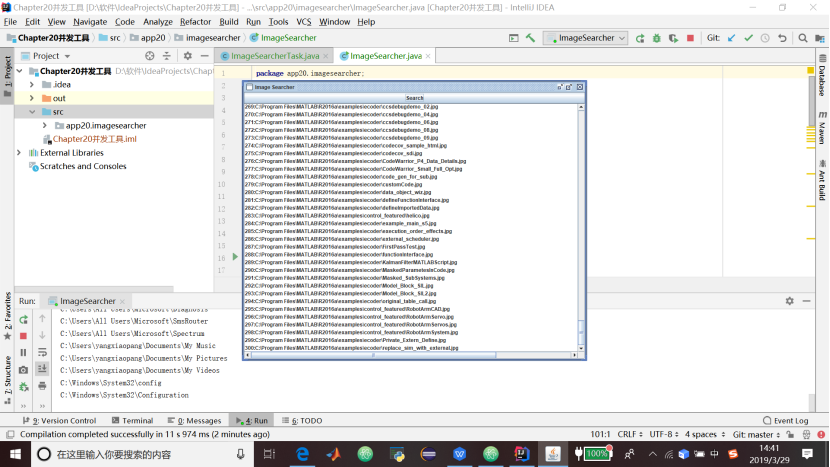830x467 pixels.
Task: Revert changes with the undo arrow icon
Action: coord(782,38)
